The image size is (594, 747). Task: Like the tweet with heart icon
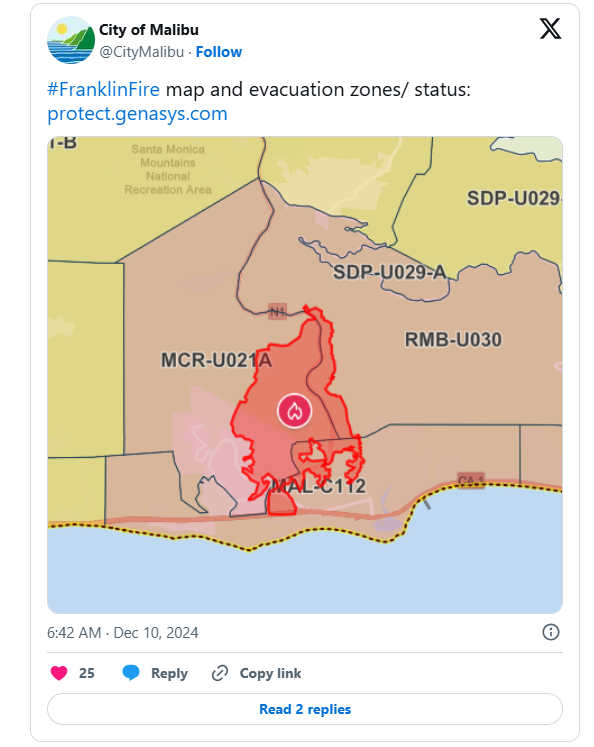(59, 673)
